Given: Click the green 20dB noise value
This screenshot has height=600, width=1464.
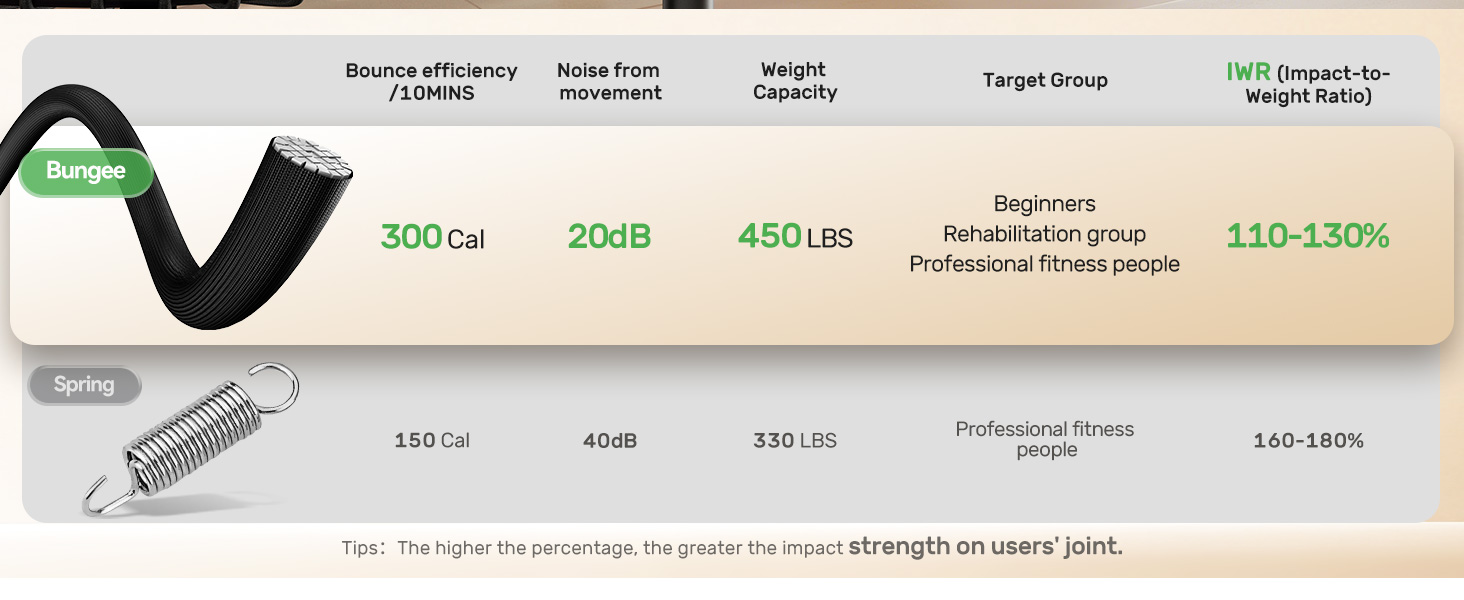Looking at the screenshot, I should click(x=609, y=237).
